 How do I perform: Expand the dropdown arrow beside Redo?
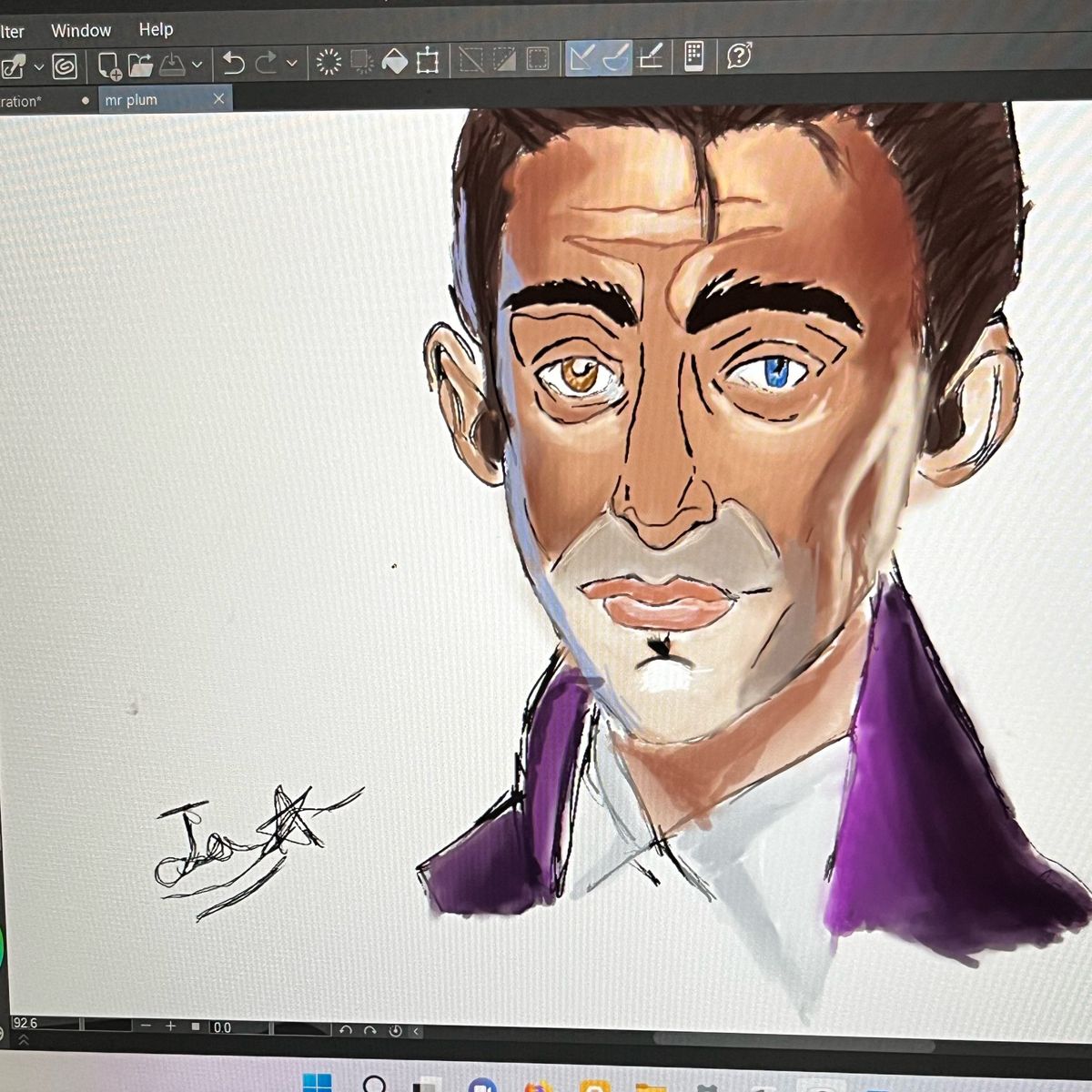(291, 63)
